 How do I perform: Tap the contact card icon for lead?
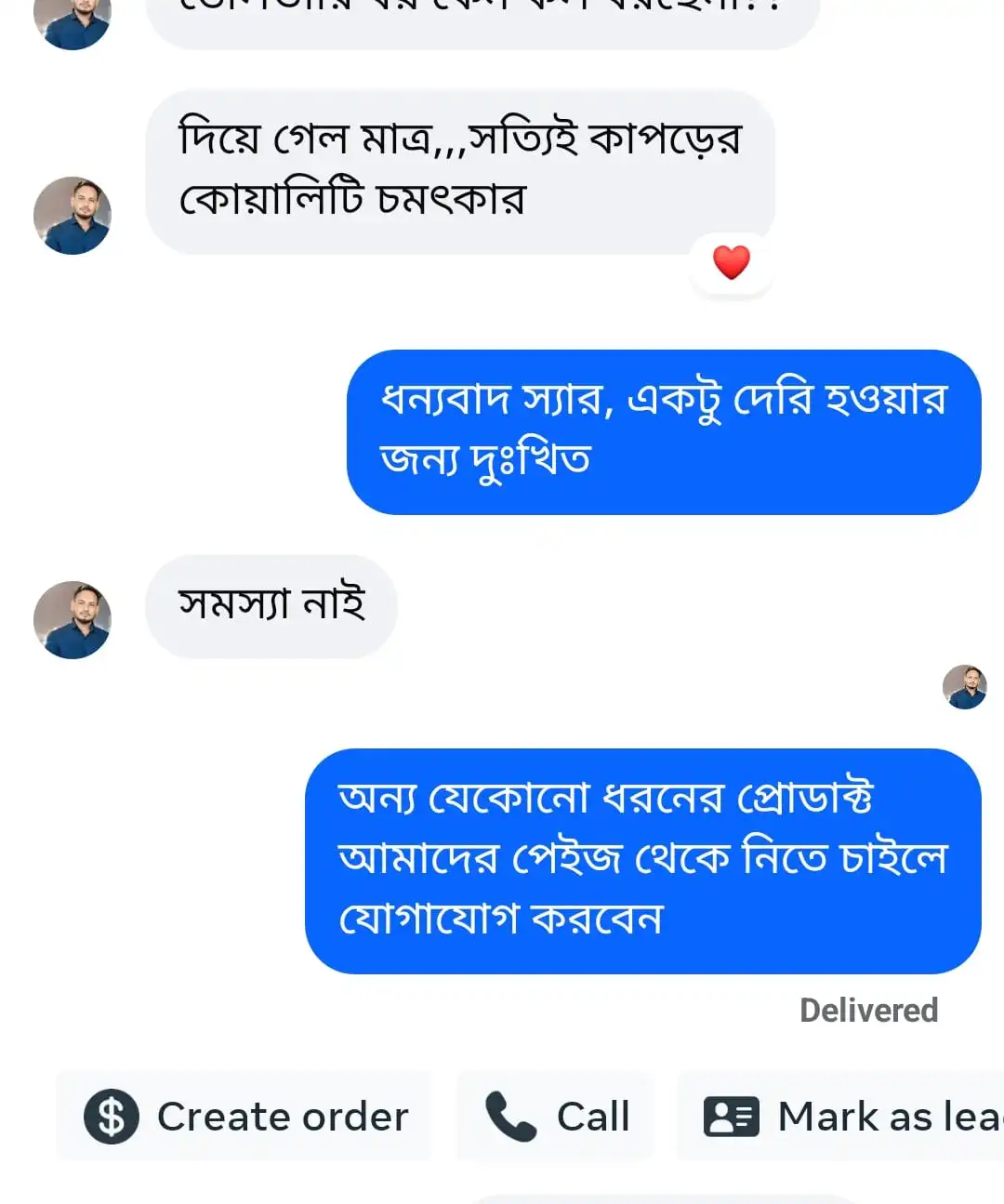coord(731,1116)
